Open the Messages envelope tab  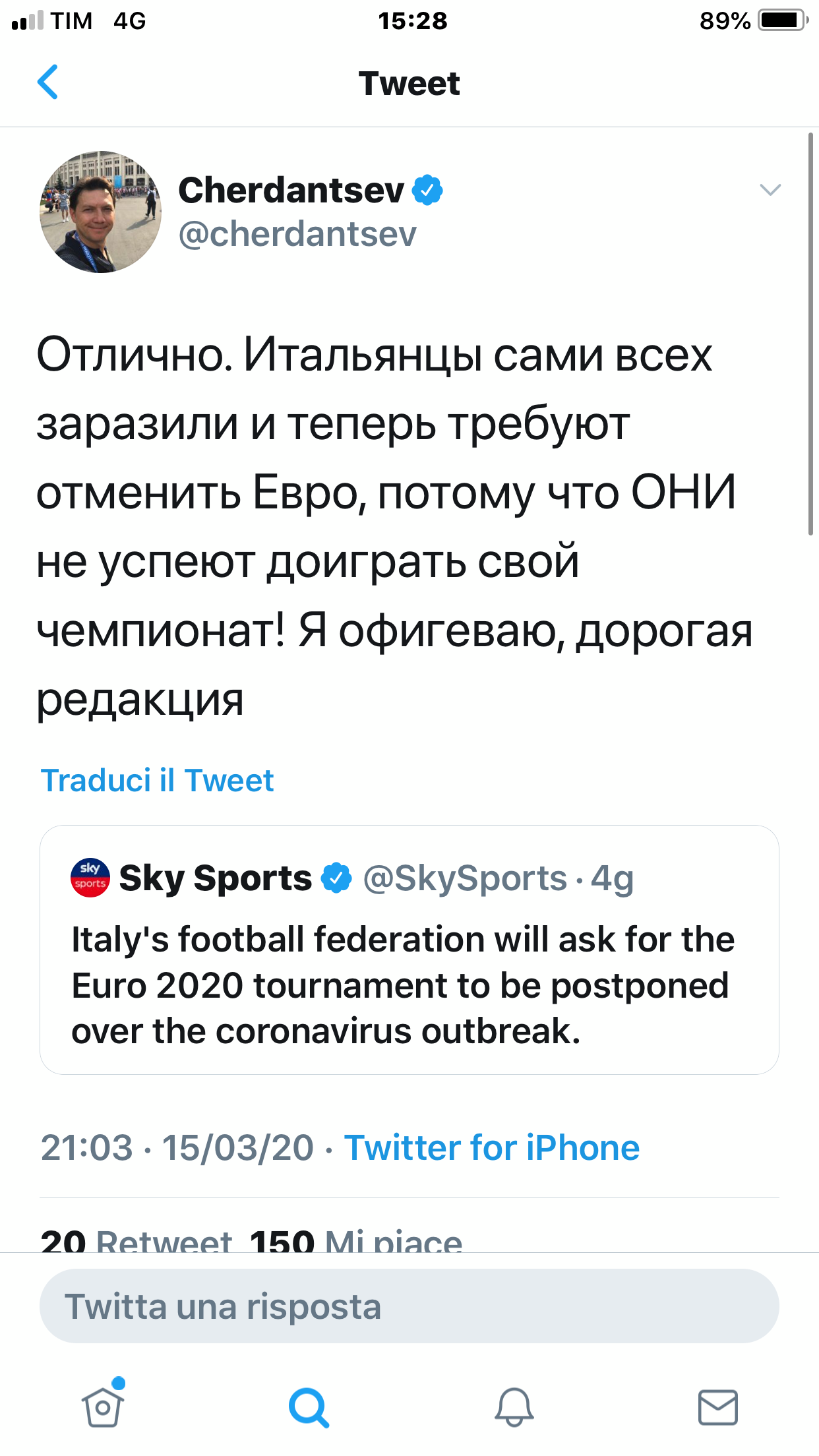click(x=717, y=1407)
